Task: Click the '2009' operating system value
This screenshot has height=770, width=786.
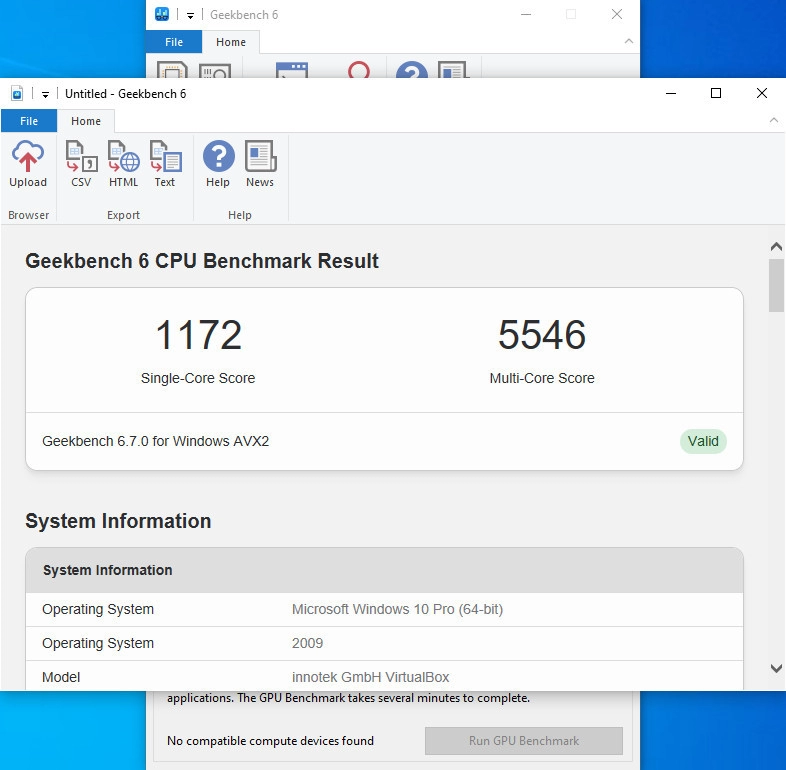Action: [307, 643]
